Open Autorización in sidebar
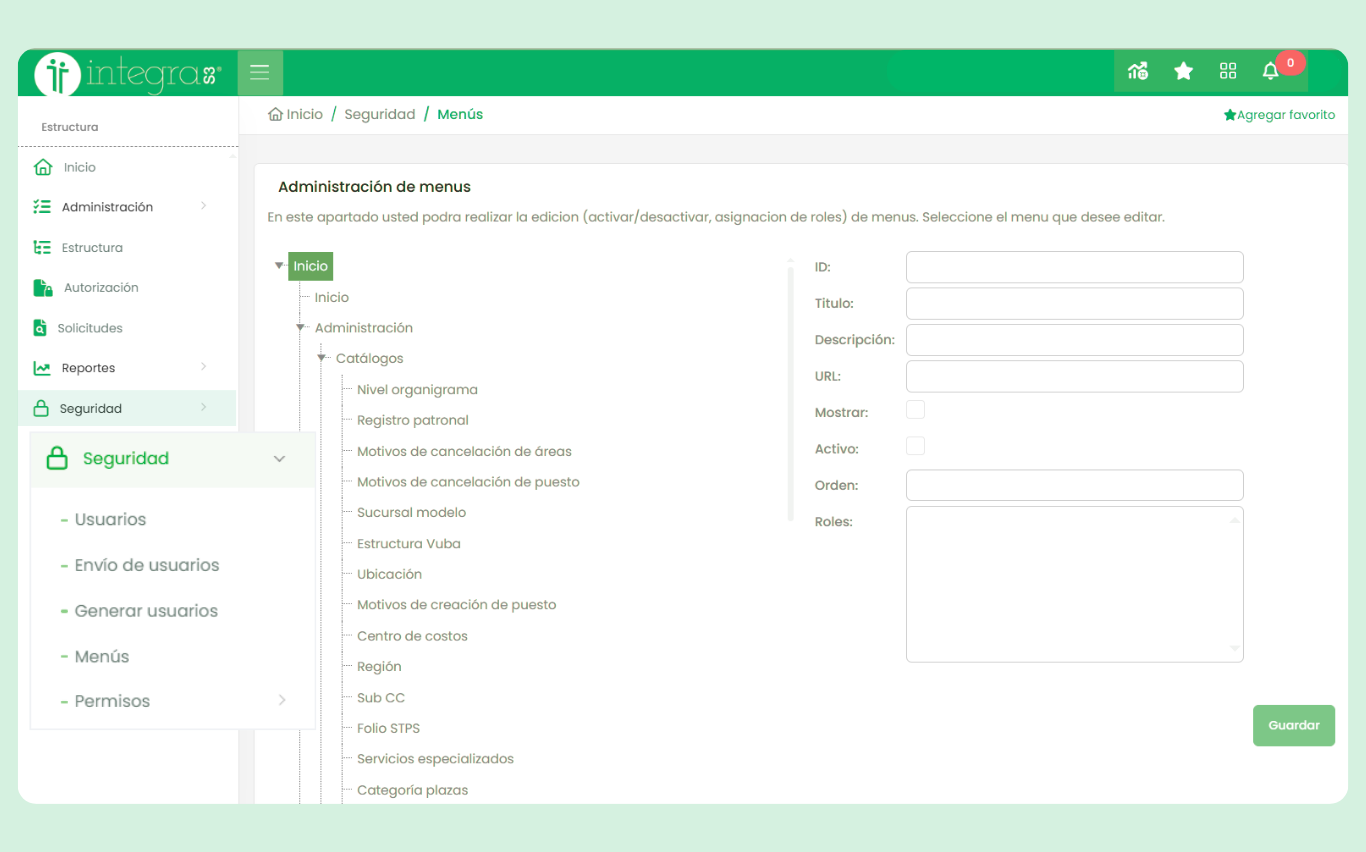The width and height of the screenshot is (1366, 852). pyautogui.click(x=101, y=288)
